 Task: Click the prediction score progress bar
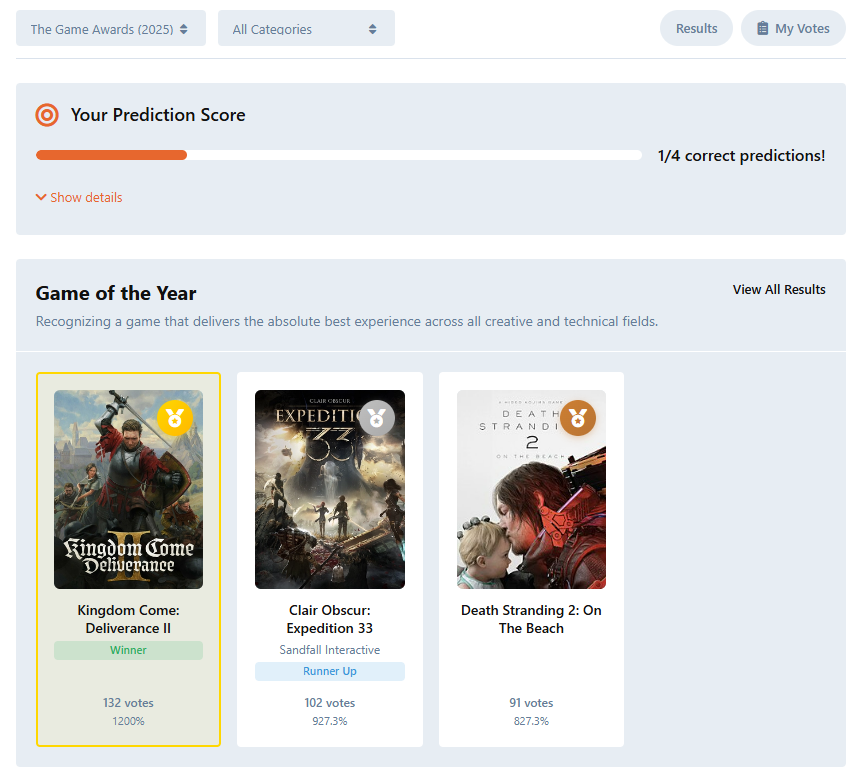click(339, 155)
